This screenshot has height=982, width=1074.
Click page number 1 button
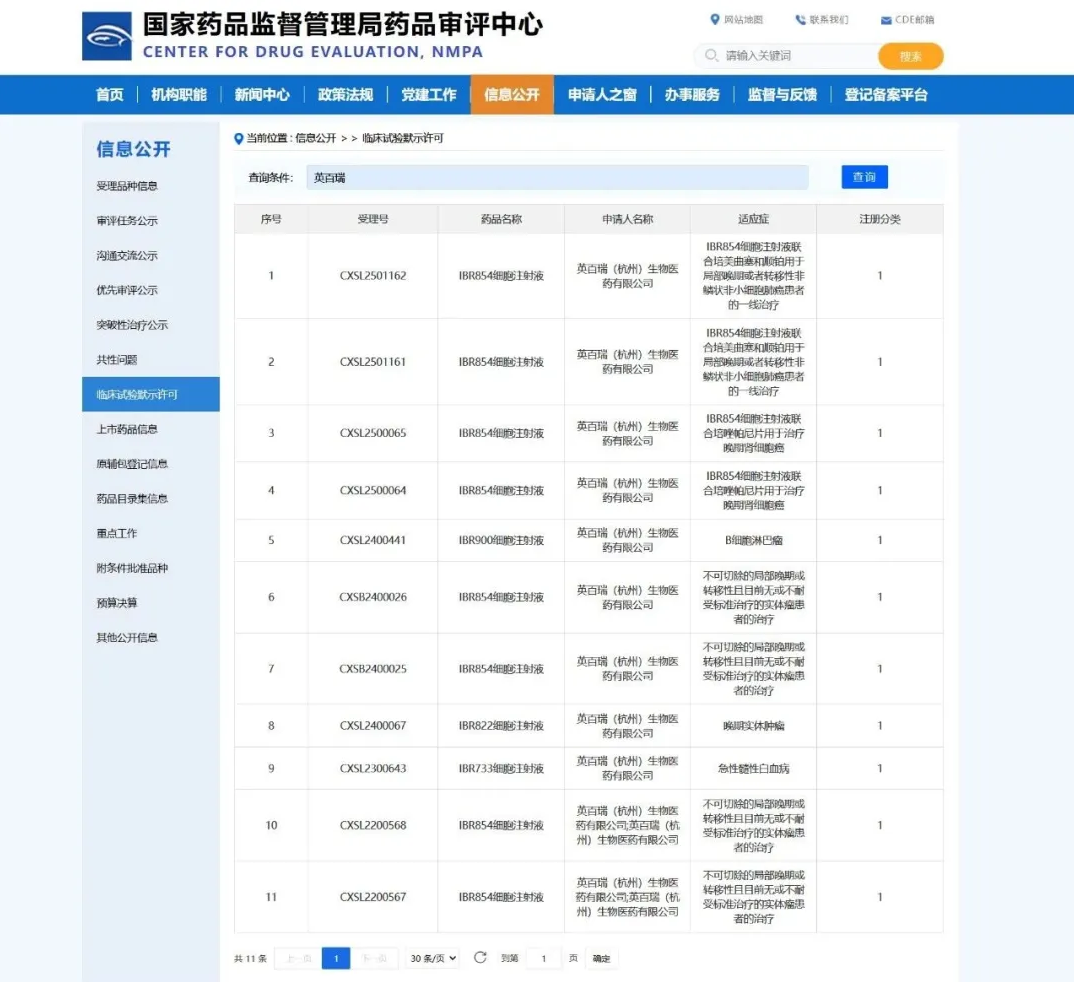pyautogui.click(x=336, y=958)
